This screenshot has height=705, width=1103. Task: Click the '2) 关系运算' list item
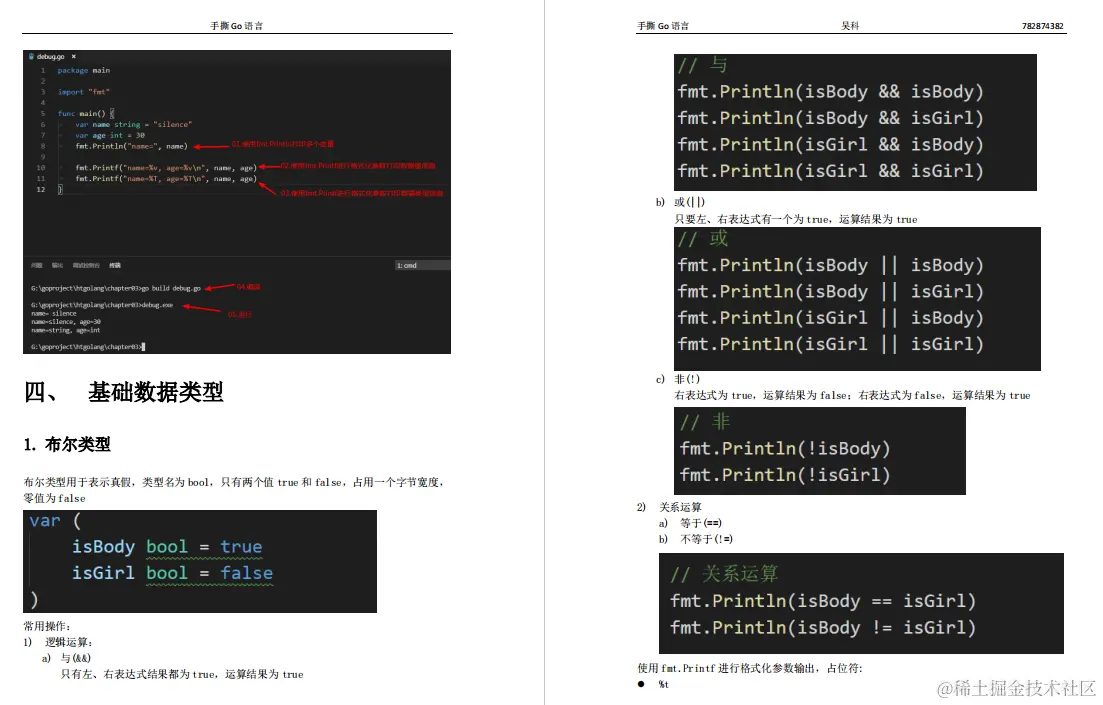pyautogui.click(x=669, y=507)
